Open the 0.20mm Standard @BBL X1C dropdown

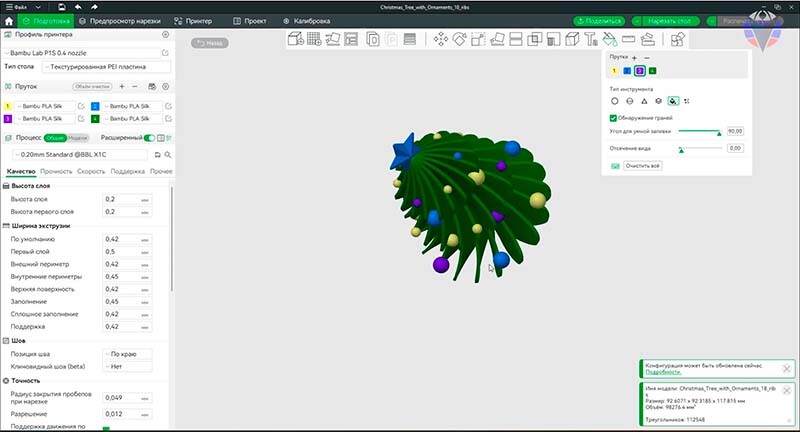(80, 155)
